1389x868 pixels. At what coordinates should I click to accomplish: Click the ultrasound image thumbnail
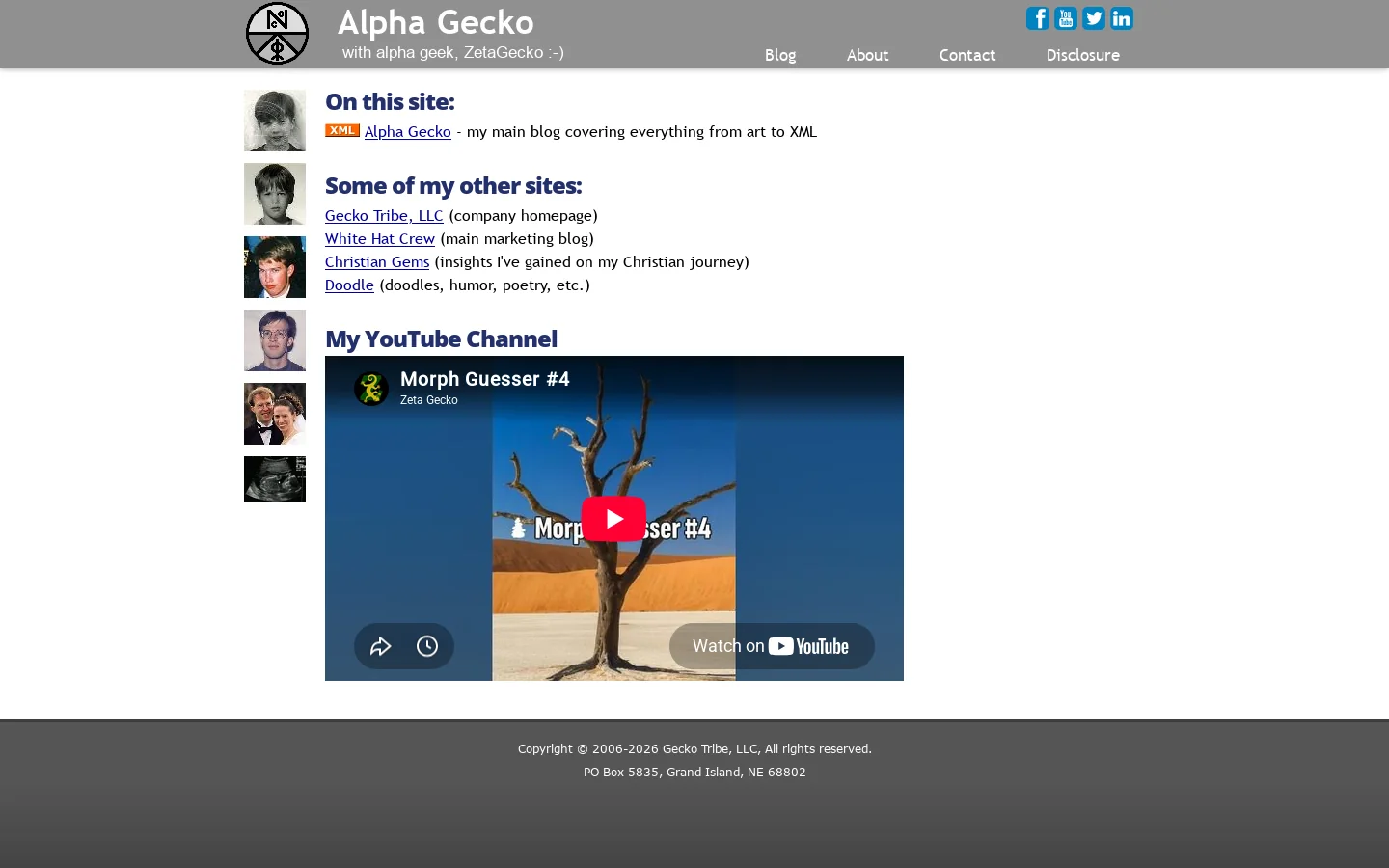click(275, 478)
